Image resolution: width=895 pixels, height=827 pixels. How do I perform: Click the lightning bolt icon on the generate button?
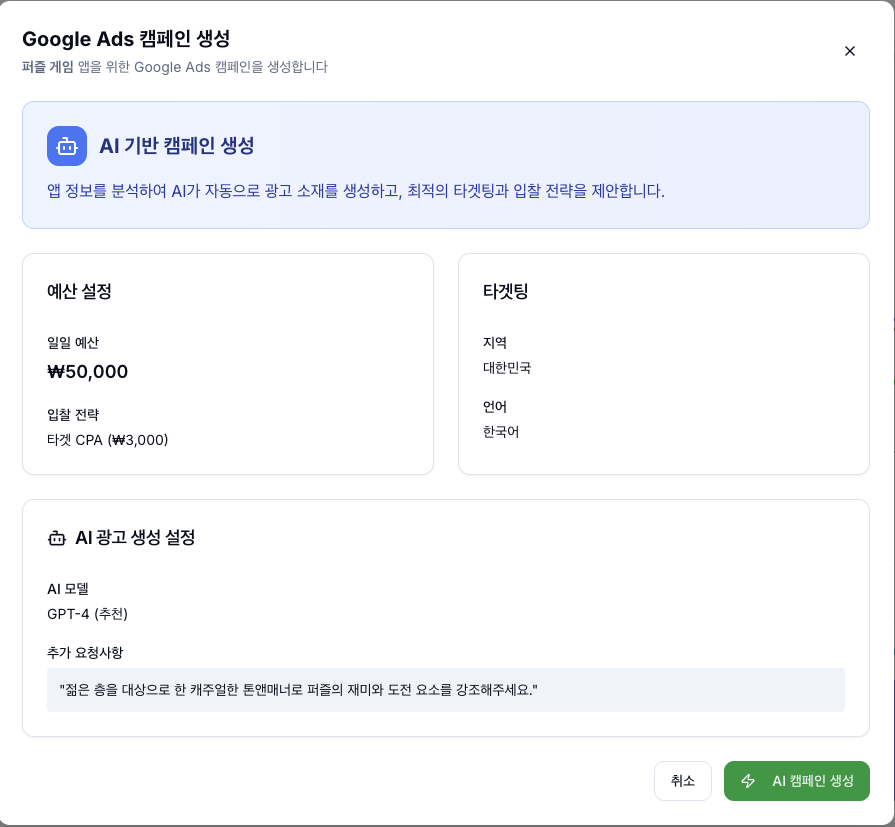coord(748,781)
